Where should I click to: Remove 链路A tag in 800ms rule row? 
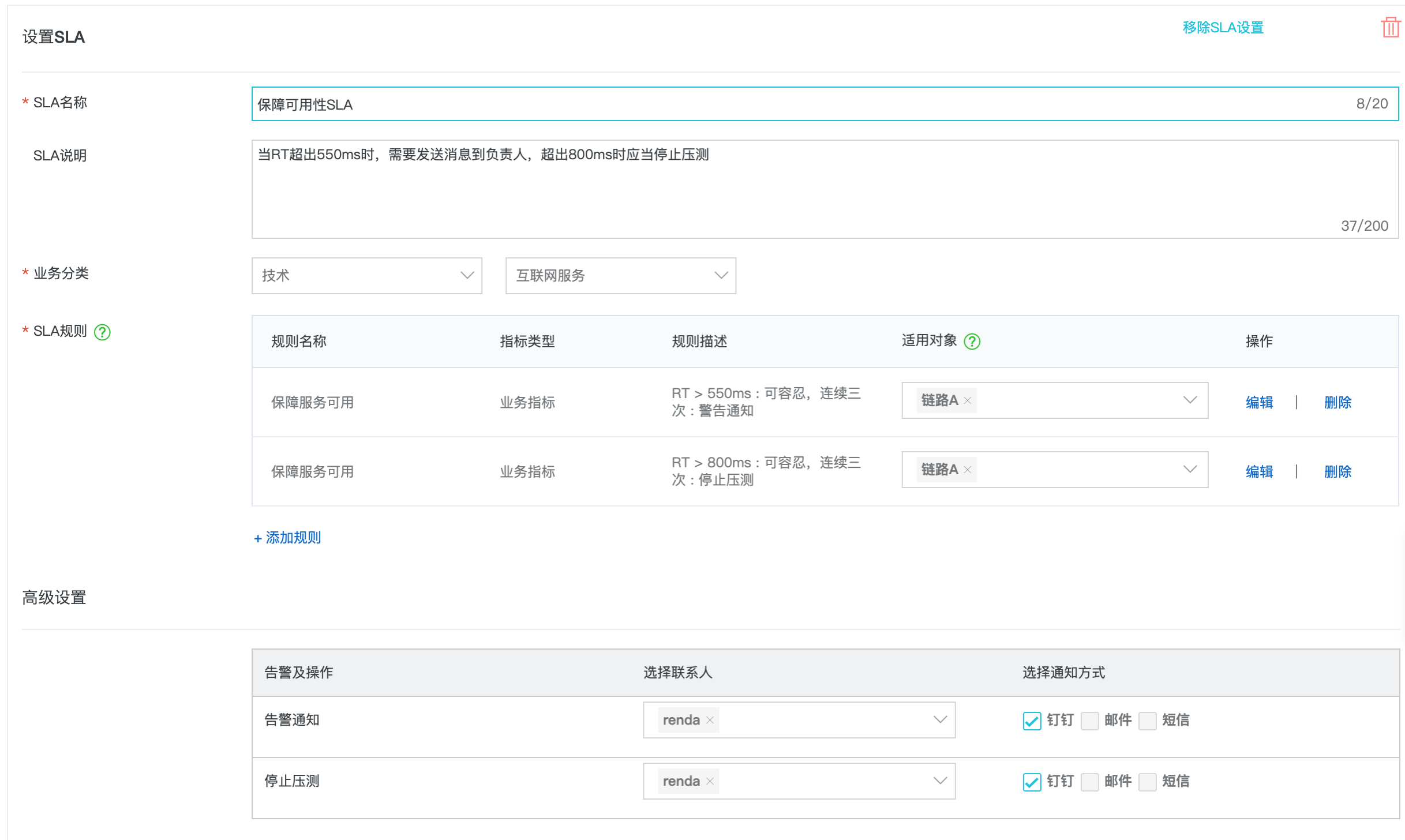pos(968,470)
